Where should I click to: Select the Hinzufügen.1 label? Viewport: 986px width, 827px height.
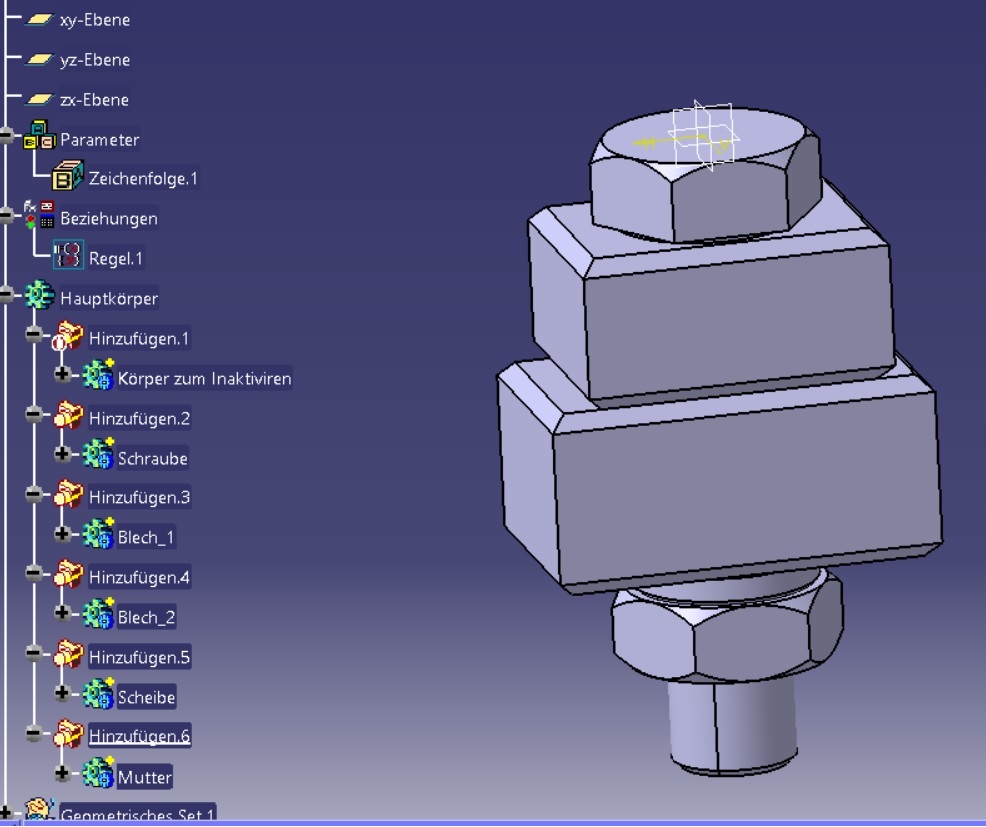click(139, 338)
